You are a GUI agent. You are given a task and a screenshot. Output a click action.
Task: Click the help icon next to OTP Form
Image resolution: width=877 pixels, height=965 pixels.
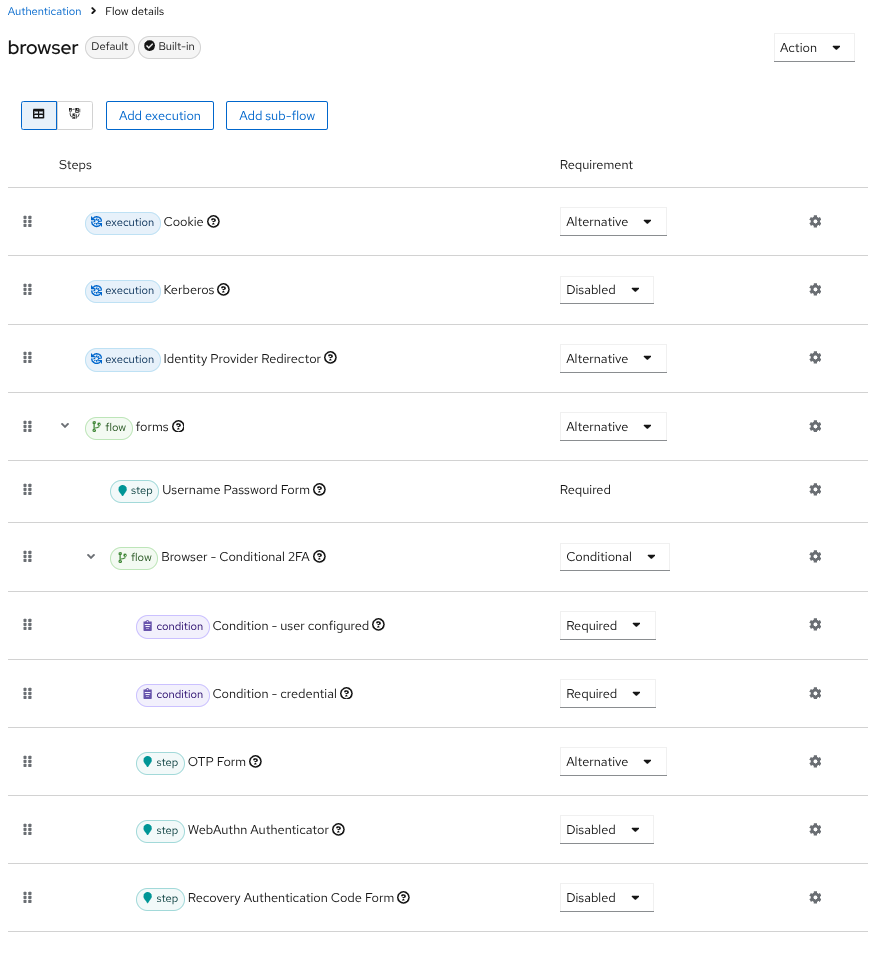pos(254,761)
